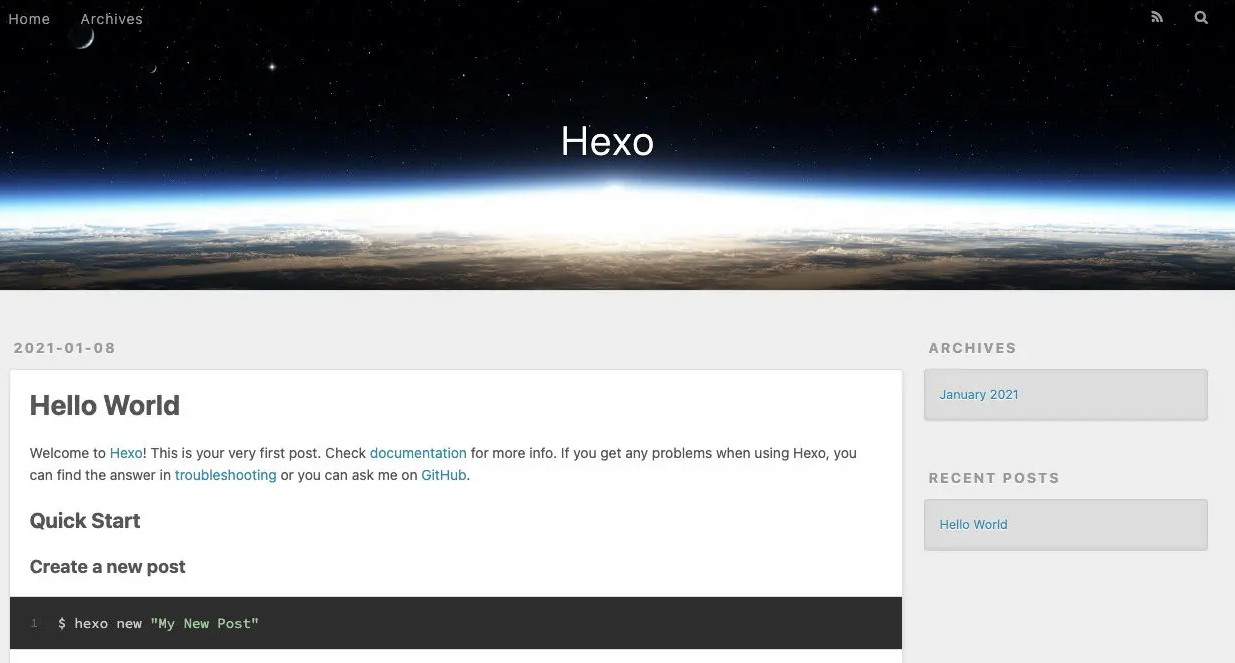The image size is (1235, 663).
Task: Click the RECENT POSTS widget title
Action: point(993,478)
